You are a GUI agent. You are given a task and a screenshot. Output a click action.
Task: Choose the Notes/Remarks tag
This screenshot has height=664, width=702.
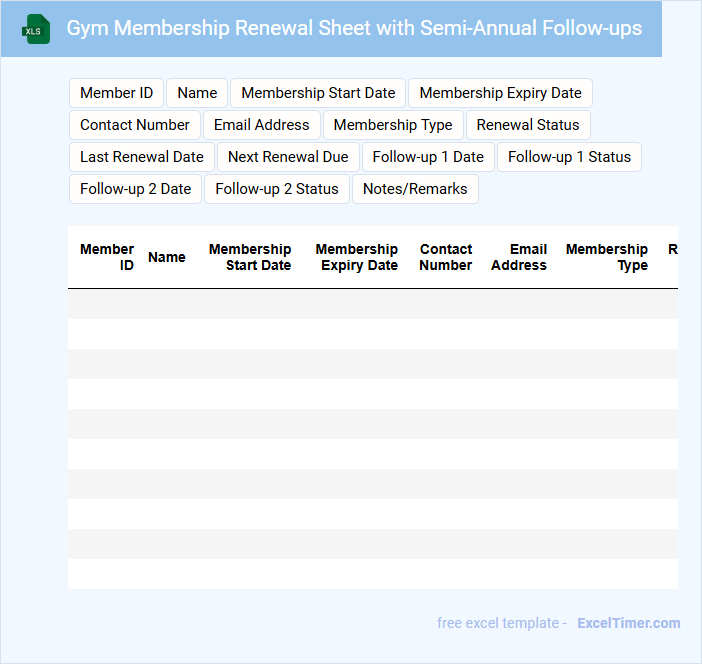point(415,189)
